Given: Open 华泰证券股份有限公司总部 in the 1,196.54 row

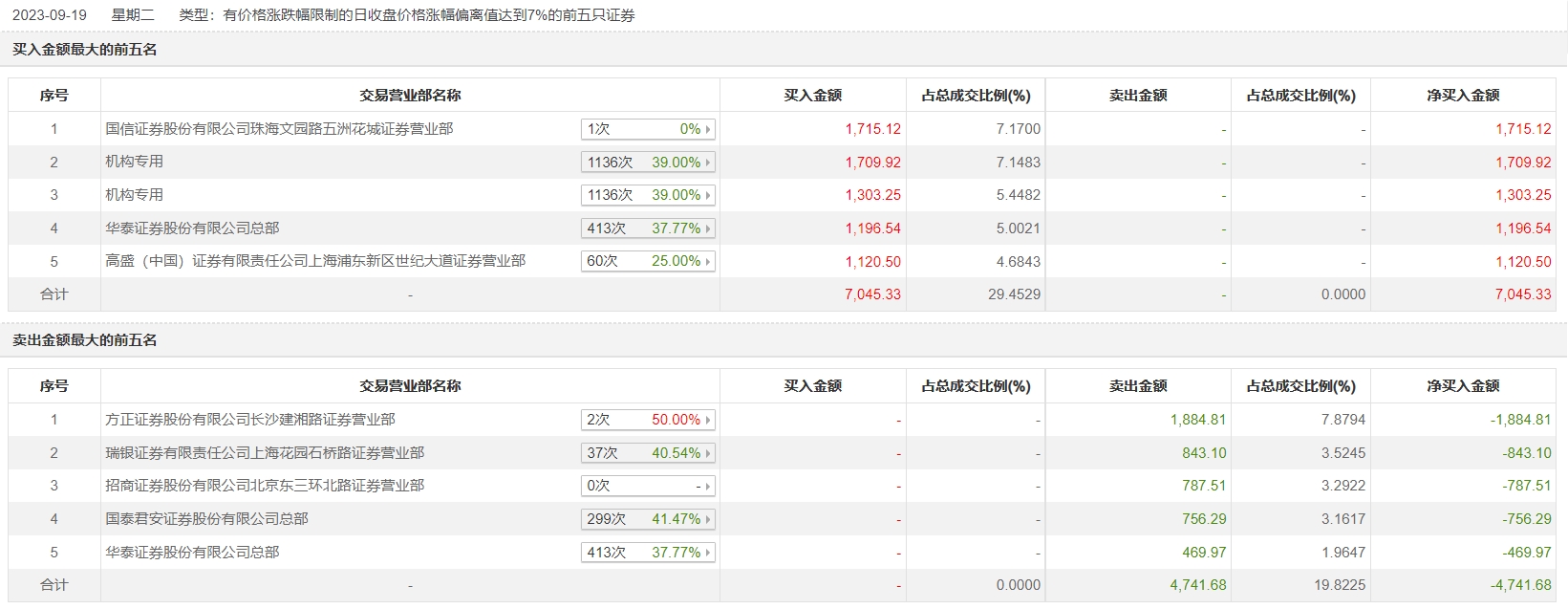Looking at the screenshot, I should pyautogui.click(x=192, y=228).
